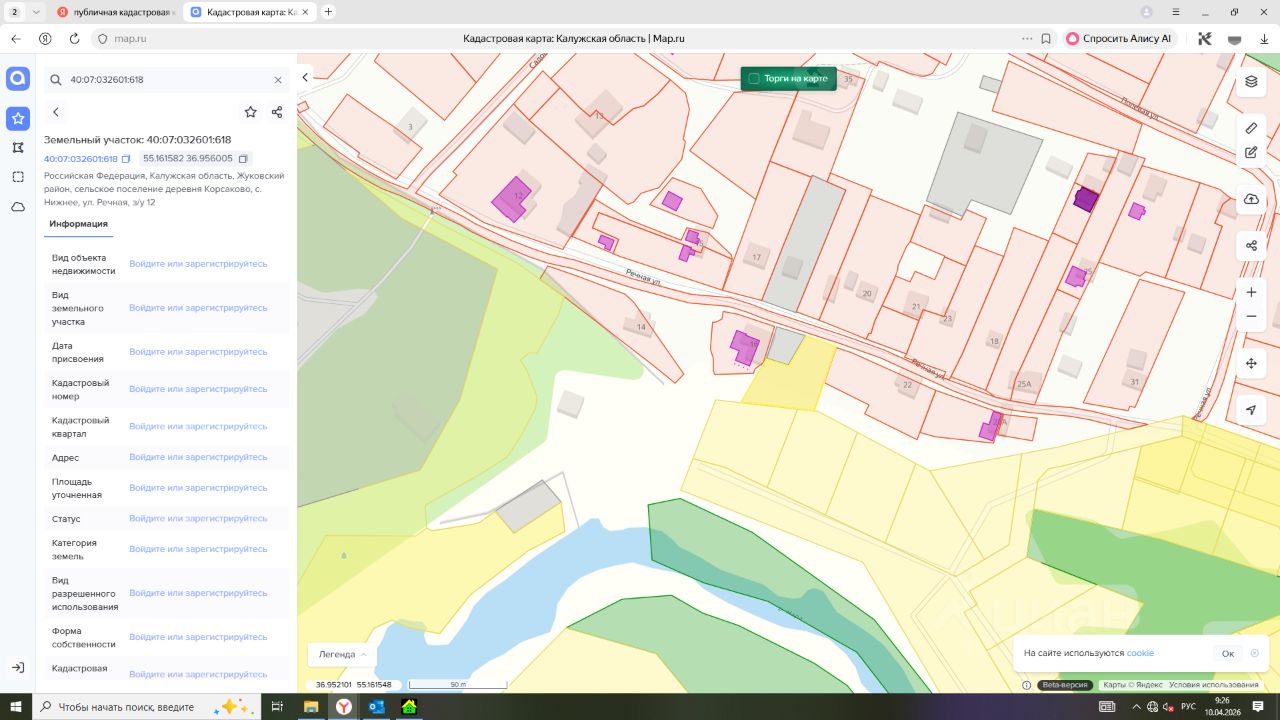Copy the coordinates 55.161582 36.956005
The height and width of the screenshot is (720, 1280).
(x=243, y=158)
